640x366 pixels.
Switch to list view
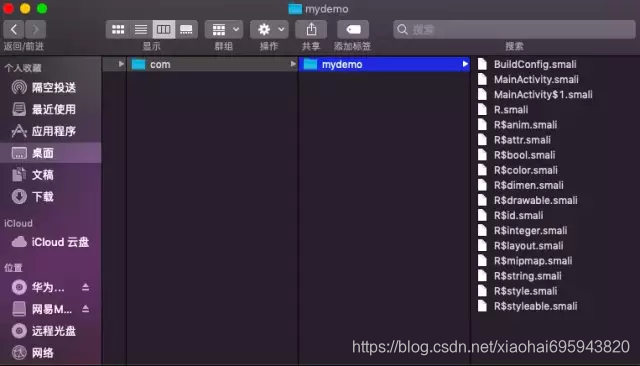click(x=141, y=29)
